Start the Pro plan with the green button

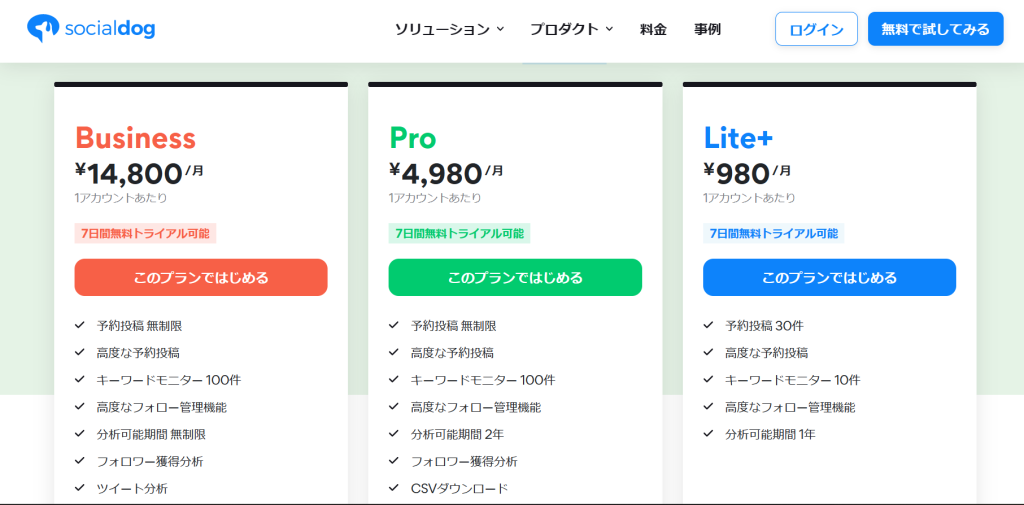click(515, 278)
